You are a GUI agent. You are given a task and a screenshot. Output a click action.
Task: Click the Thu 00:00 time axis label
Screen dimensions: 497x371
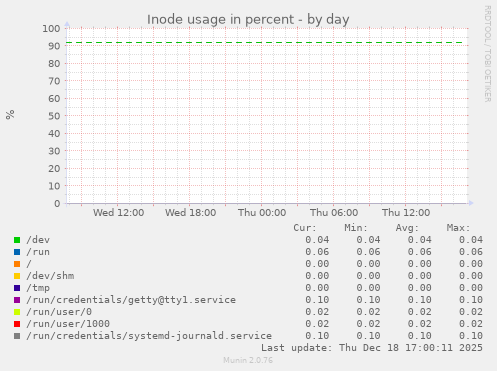(262, 213)
